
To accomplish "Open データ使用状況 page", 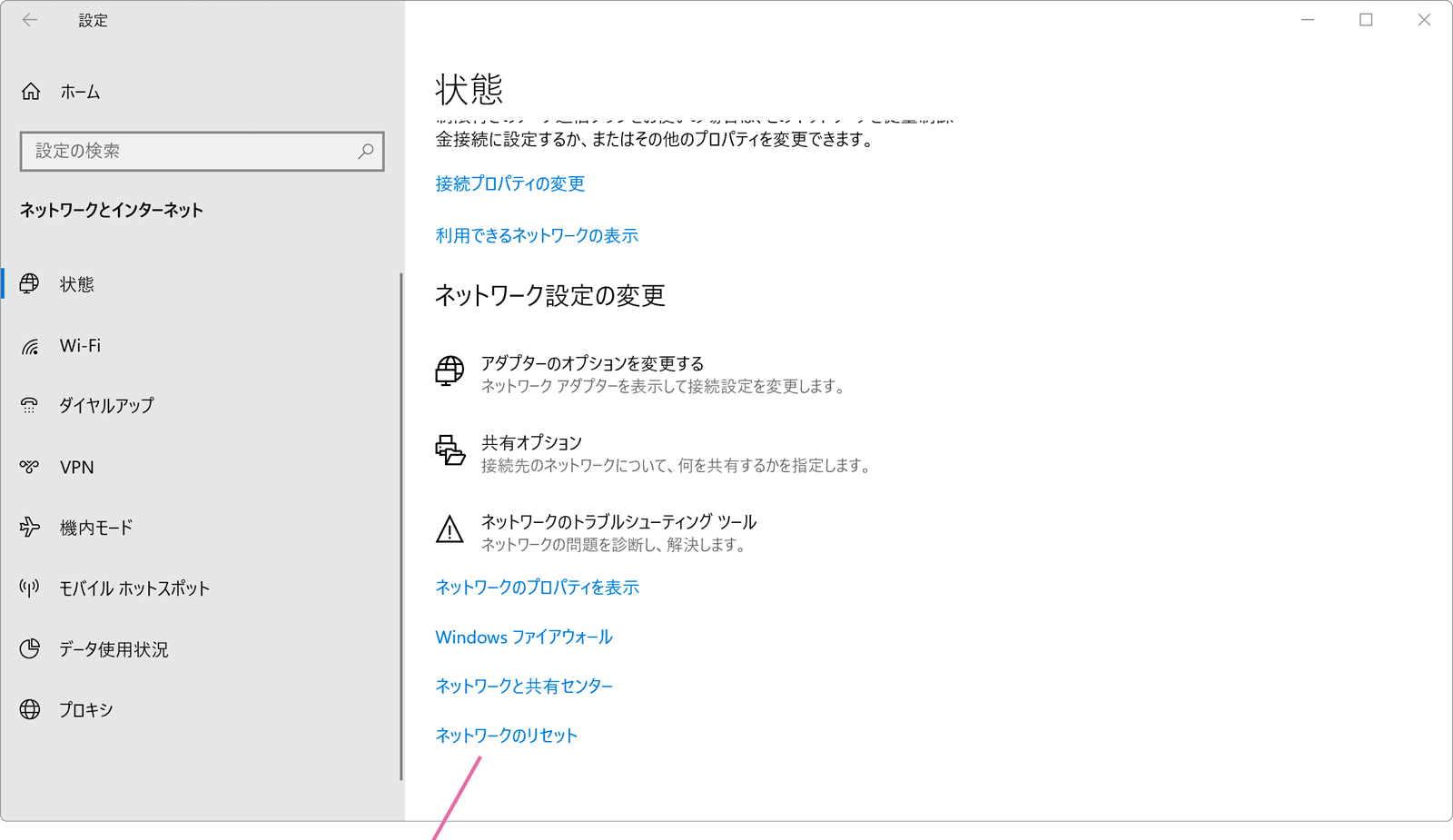I will pyautogui.click(x=114, y=649).
